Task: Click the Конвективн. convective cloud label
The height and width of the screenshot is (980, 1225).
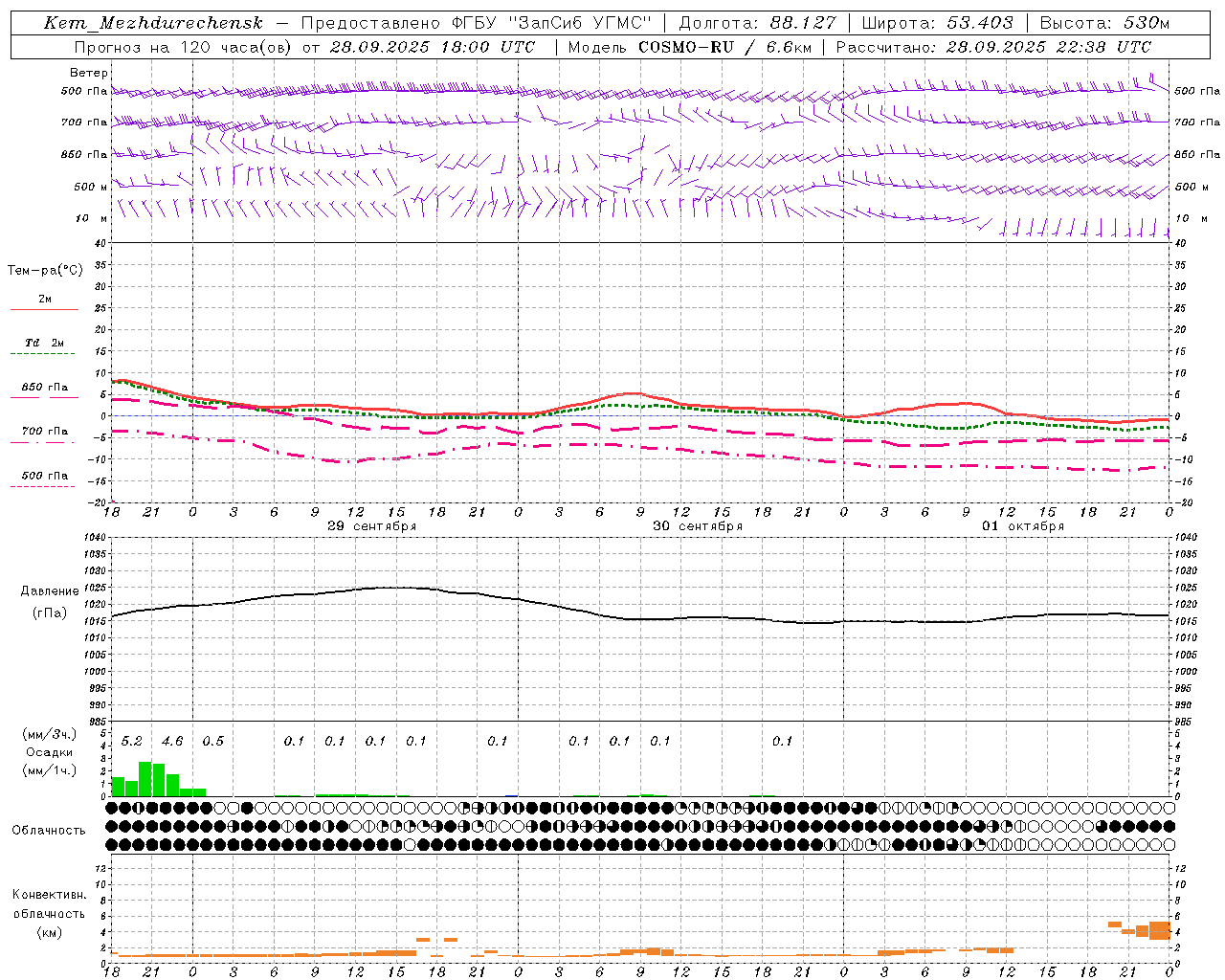Action: tap(50, 895)
